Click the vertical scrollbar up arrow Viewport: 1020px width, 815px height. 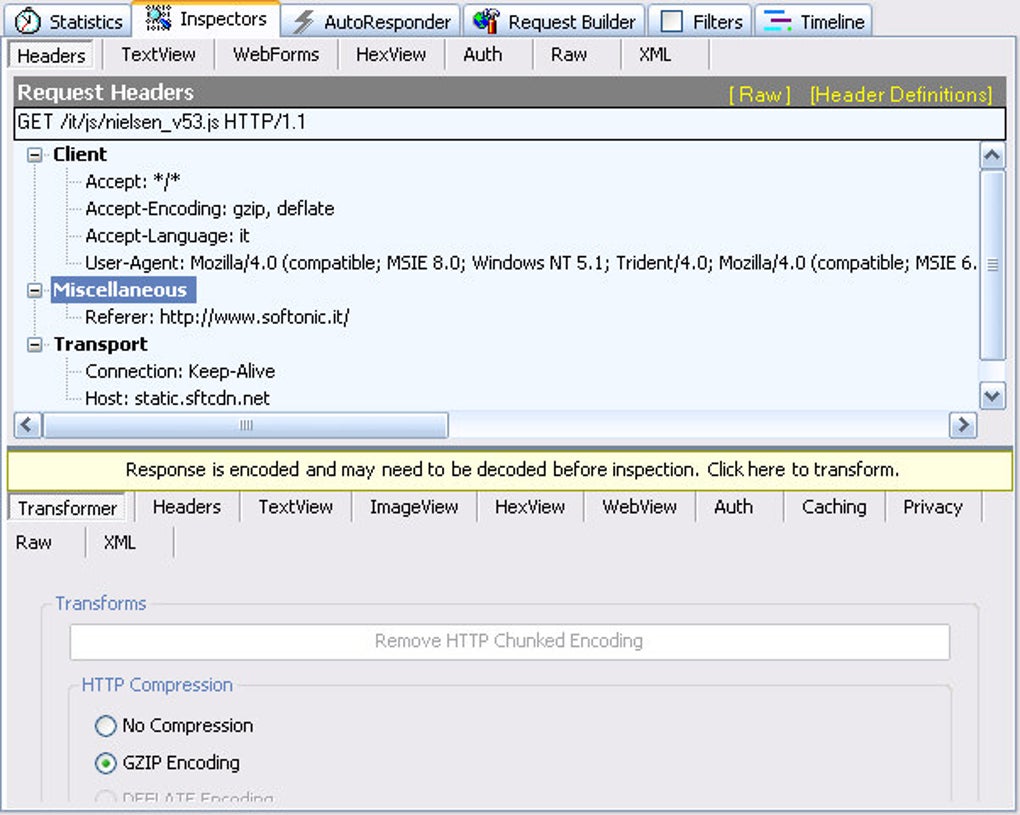992,155
